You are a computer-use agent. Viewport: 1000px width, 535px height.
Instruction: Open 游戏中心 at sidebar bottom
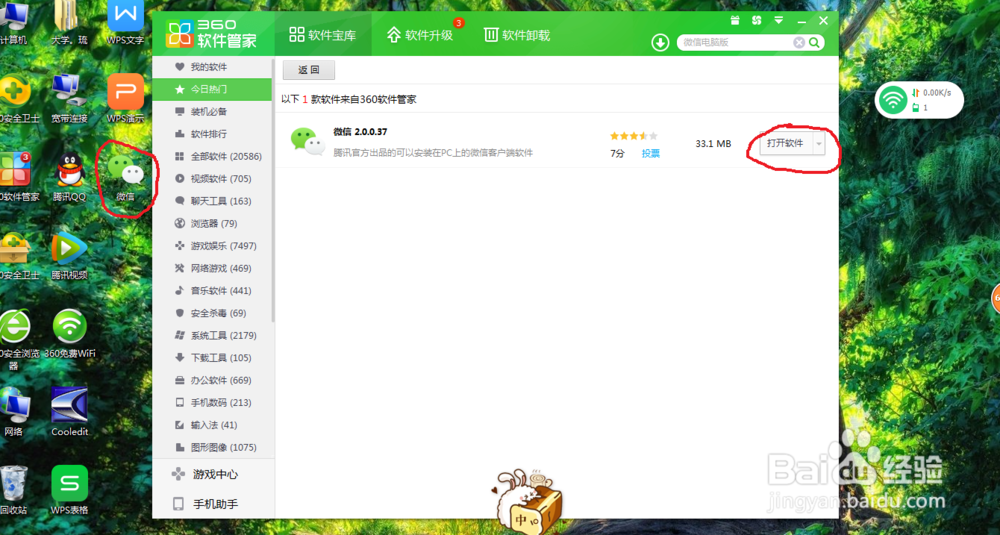point(213,474)
